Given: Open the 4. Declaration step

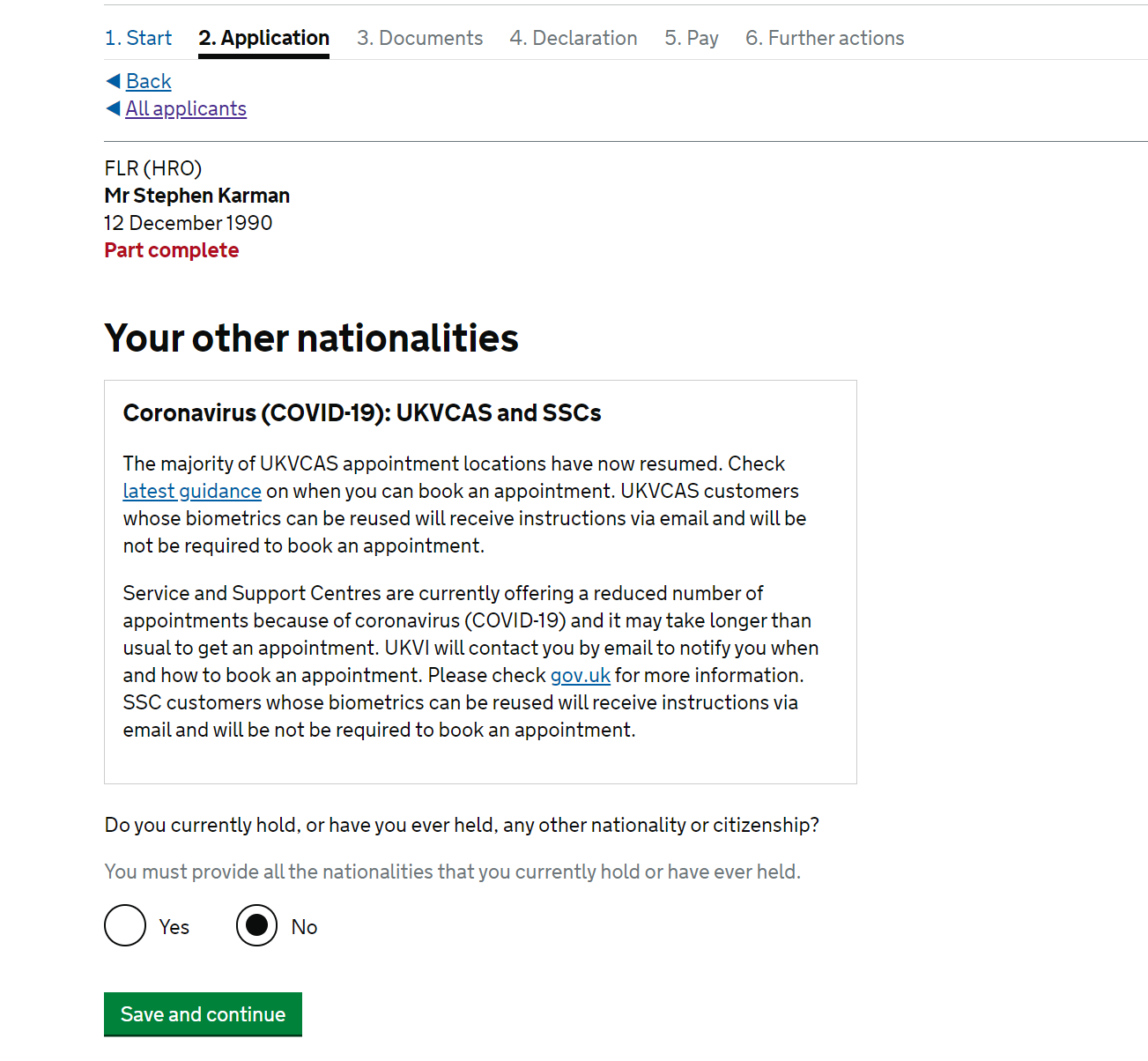Looking at the screenshot, I should pyautogui.click(x=574, y=38).
